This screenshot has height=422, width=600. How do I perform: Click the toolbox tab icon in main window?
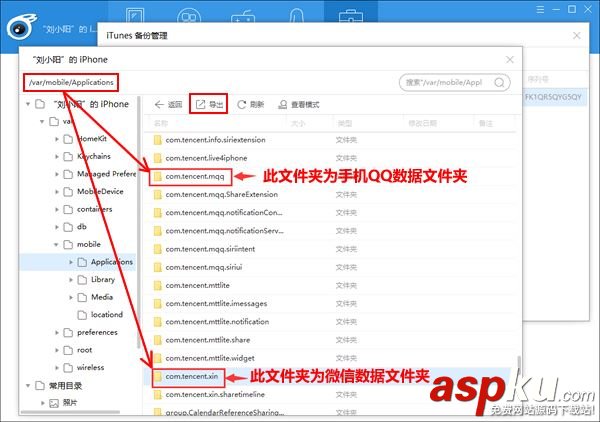pos(351,14)
